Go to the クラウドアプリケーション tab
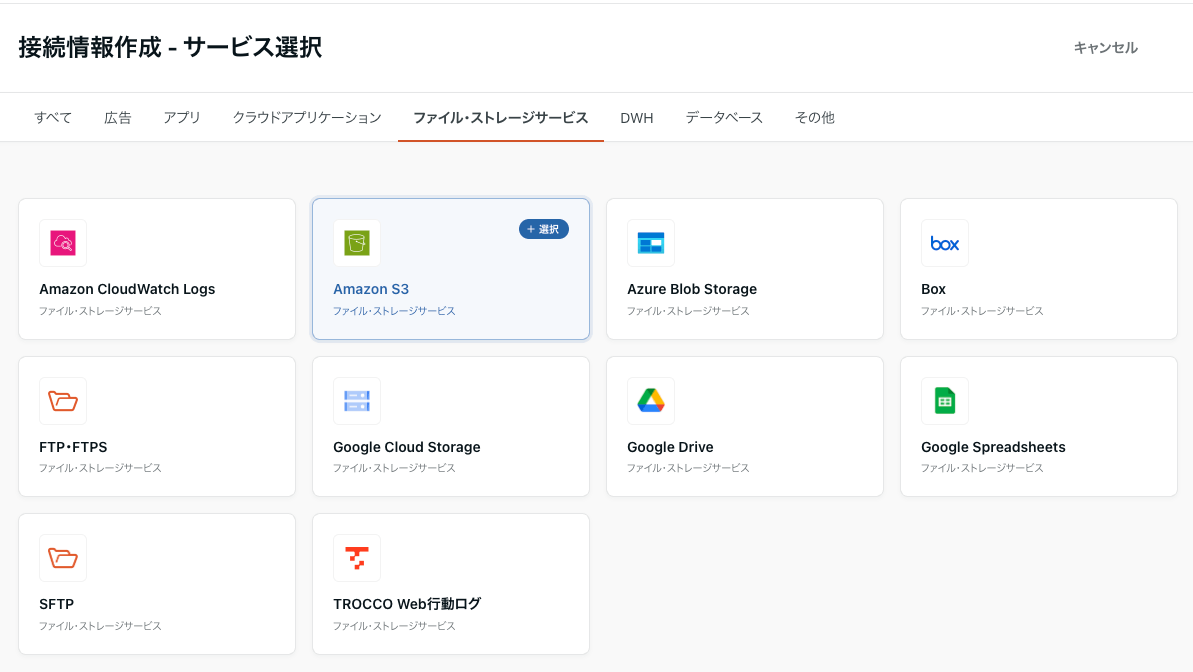This screenshot has height=672, width=1193. pos(307,118)
